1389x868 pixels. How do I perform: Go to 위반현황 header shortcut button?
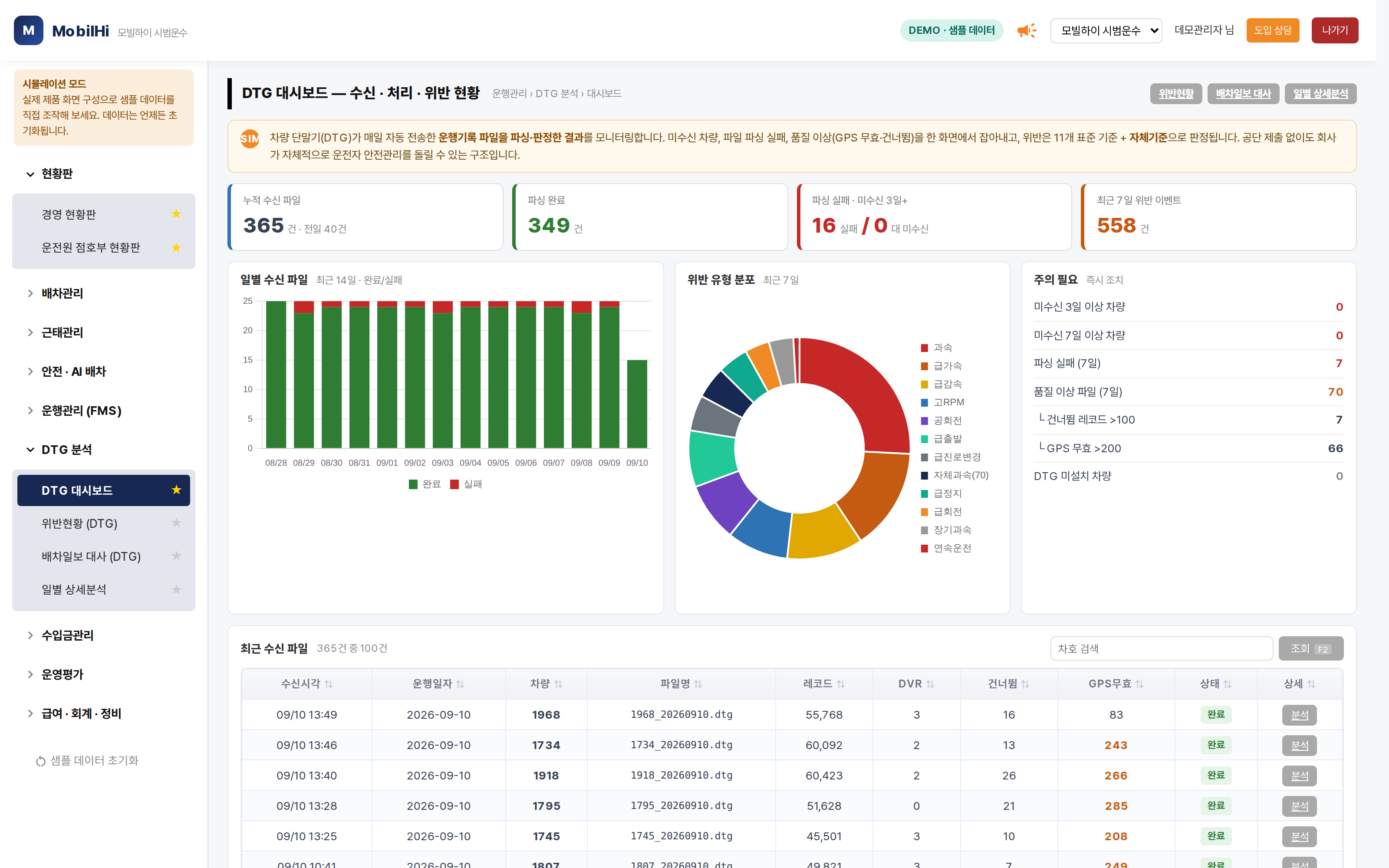point(1175,94)
